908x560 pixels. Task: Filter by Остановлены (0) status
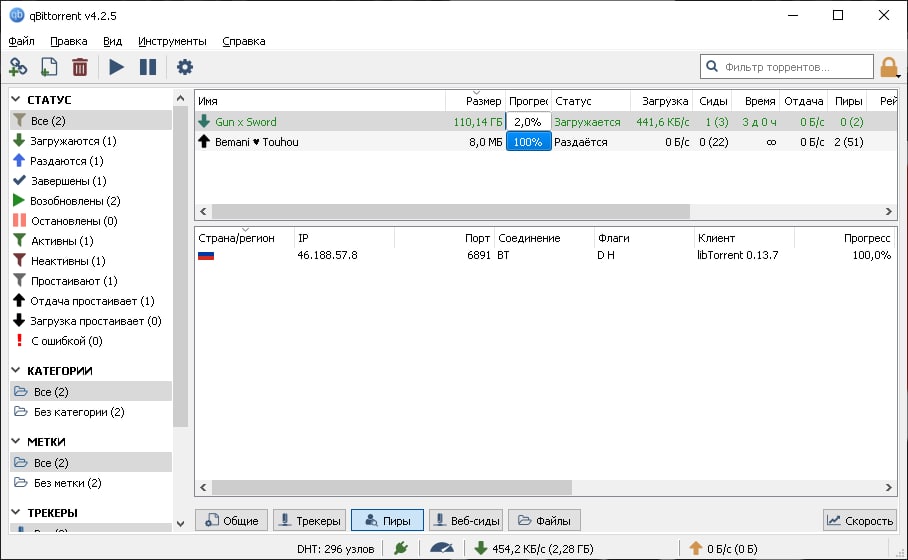click(91, 221)
